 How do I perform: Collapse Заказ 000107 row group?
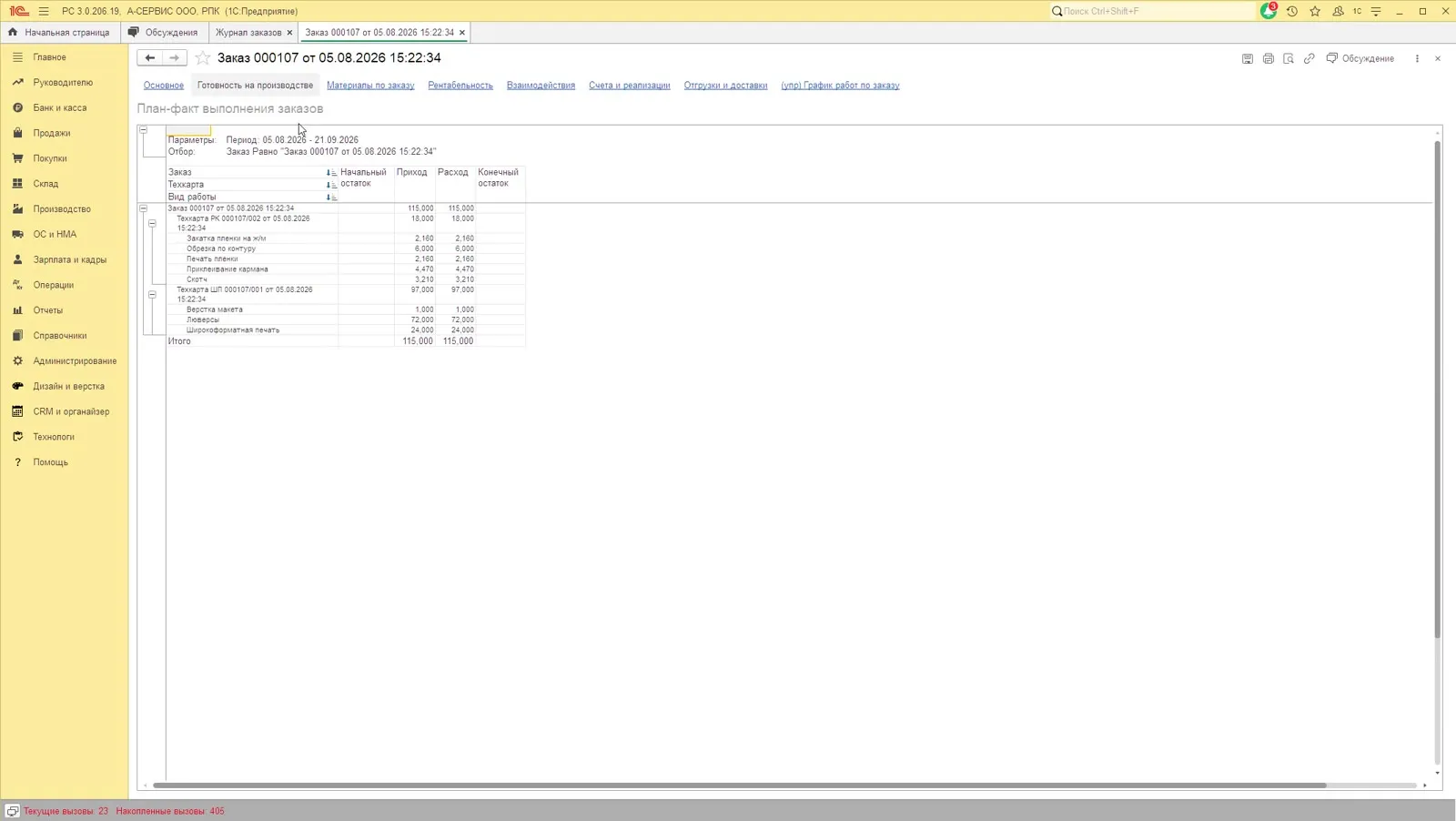(x=143, y=208)
